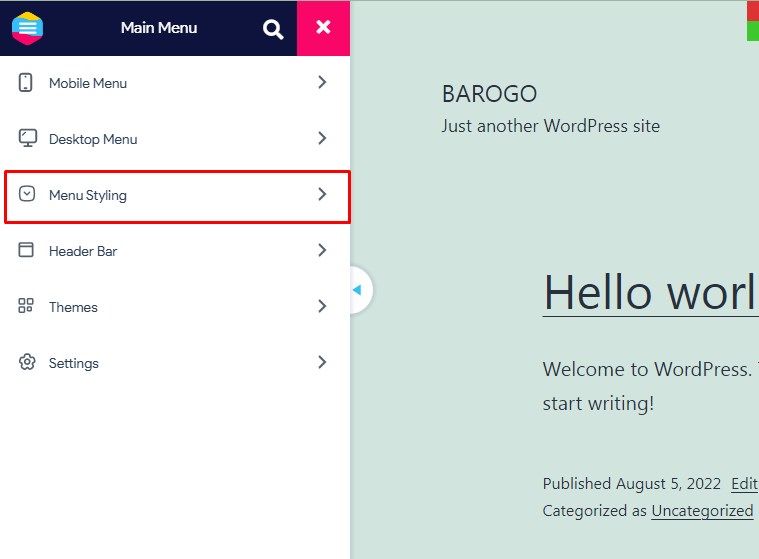Click the Header Bar window icon
Image resolution: width=759 pixels, height=559 pixels.
(x=26, y=251)
